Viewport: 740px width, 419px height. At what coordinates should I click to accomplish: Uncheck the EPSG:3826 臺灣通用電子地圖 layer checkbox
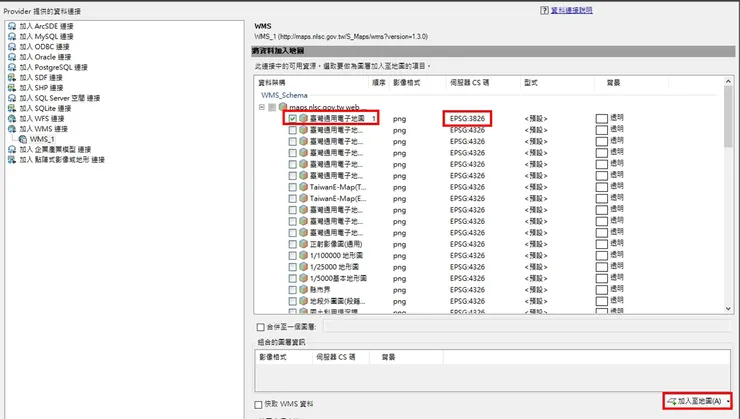[x=293, y=118]
